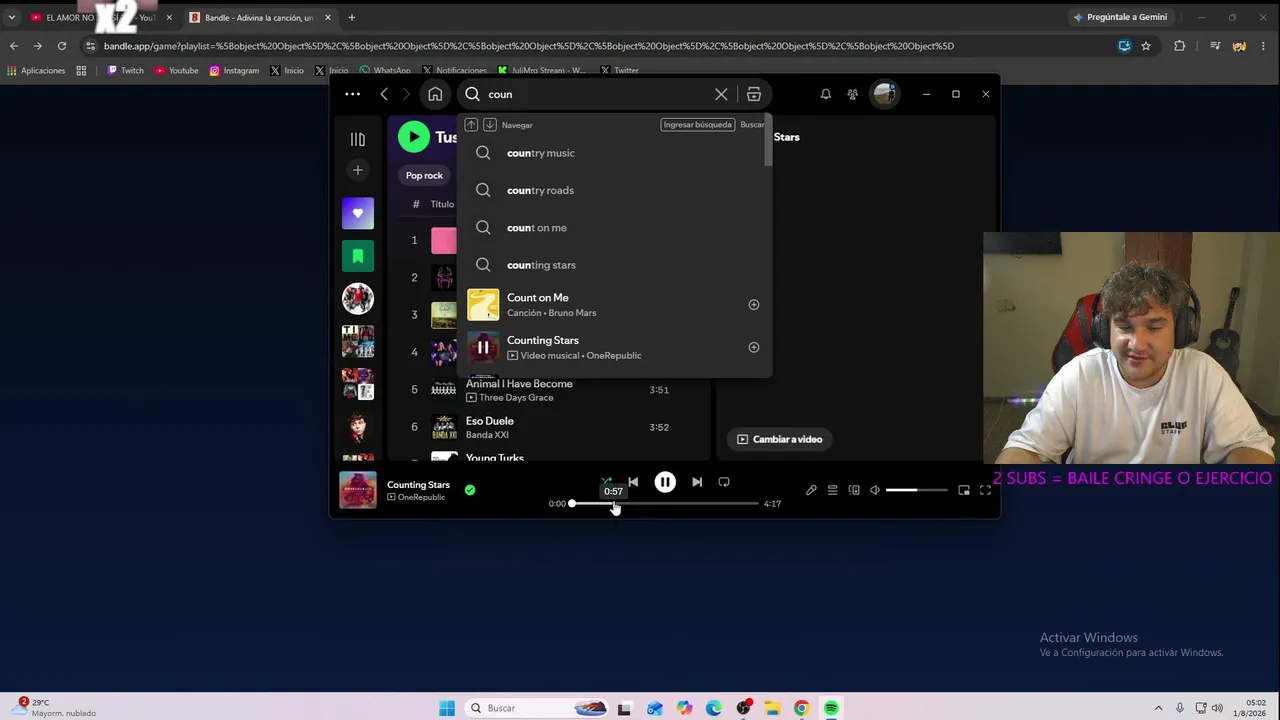Enter Spotify full screen mode
The width and height of the screenshot is (1280, 720).
(985, 490)
